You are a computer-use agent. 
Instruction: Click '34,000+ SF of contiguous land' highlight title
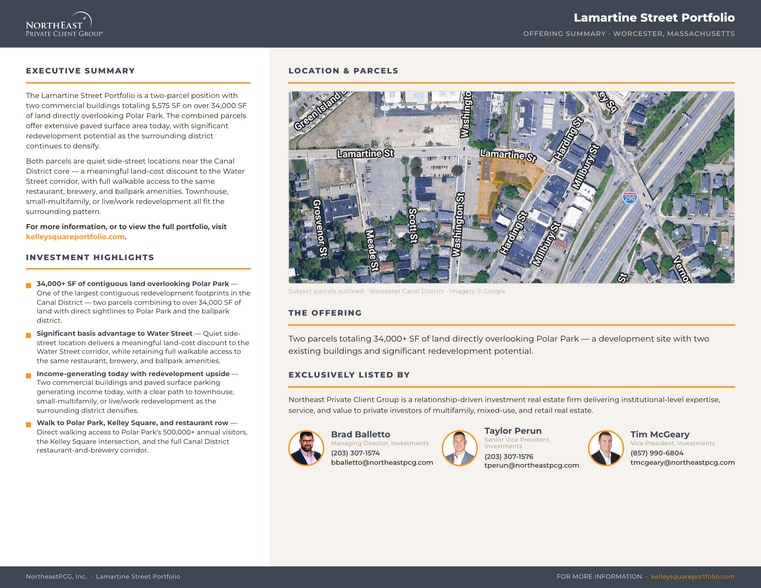click(x=132, y=283)
